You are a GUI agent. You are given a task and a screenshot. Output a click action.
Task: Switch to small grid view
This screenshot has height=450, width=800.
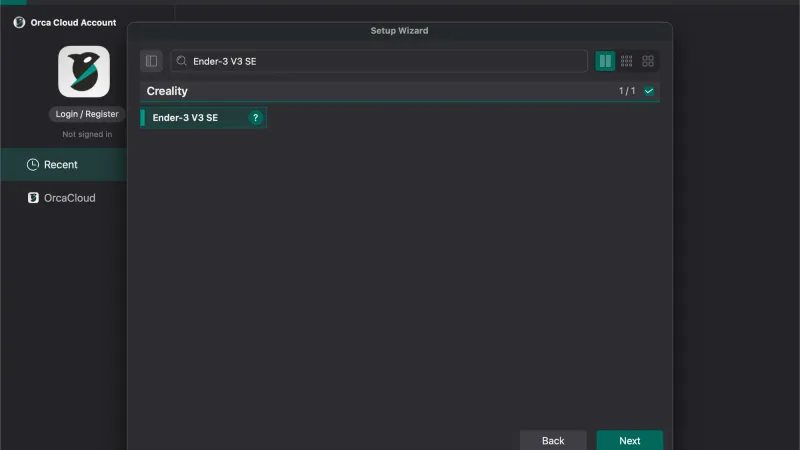click(x=627, y=61)
